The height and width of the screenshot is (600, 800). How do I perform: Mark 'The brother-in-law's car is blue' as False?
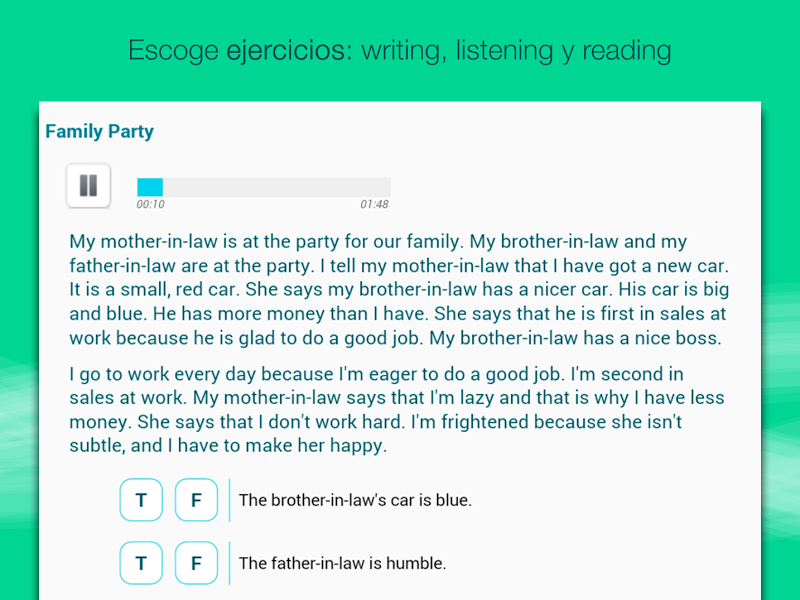(x=196, y=500)
